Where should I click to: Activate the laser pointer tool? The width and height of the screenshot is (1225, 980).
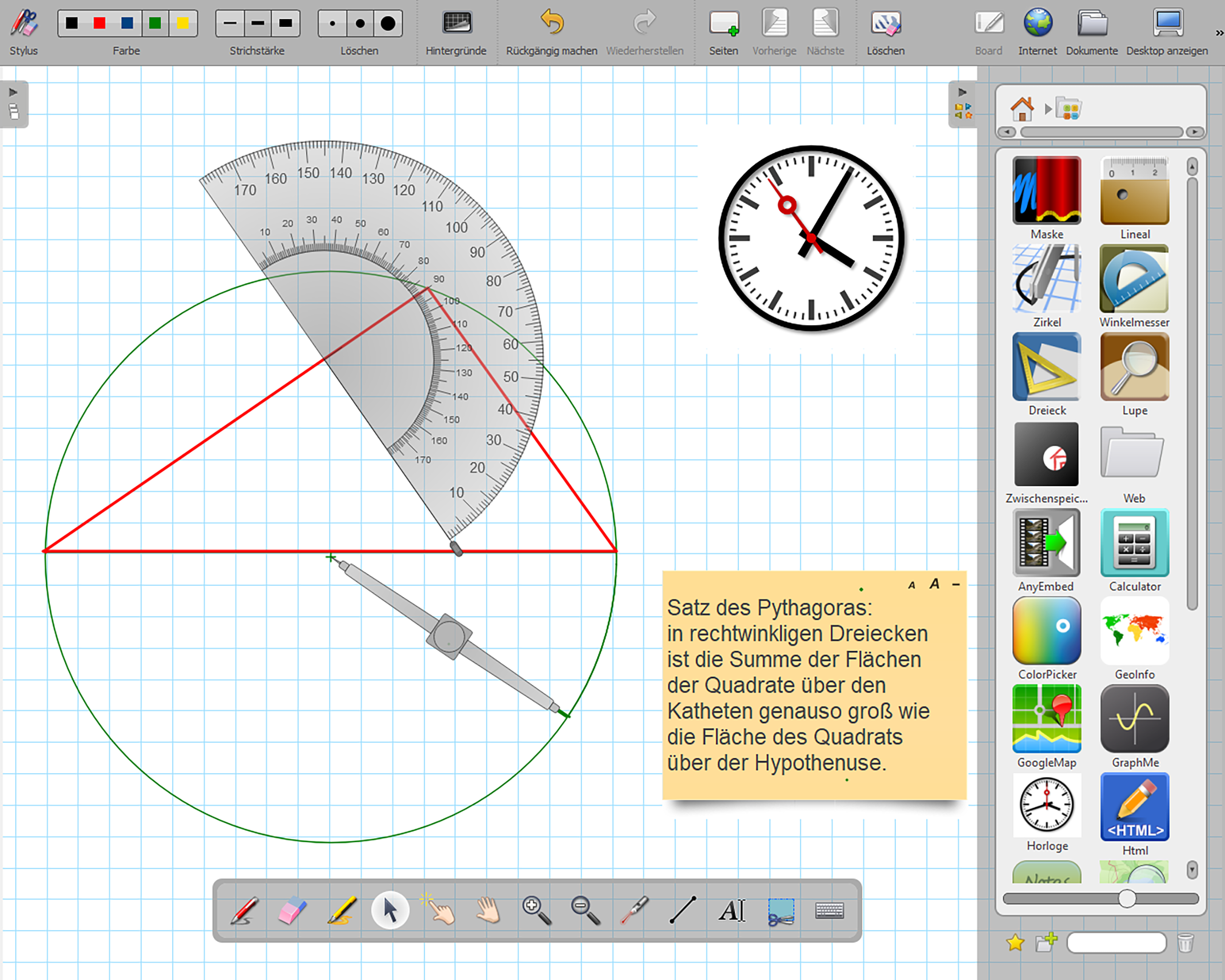(x=634, y=911)
